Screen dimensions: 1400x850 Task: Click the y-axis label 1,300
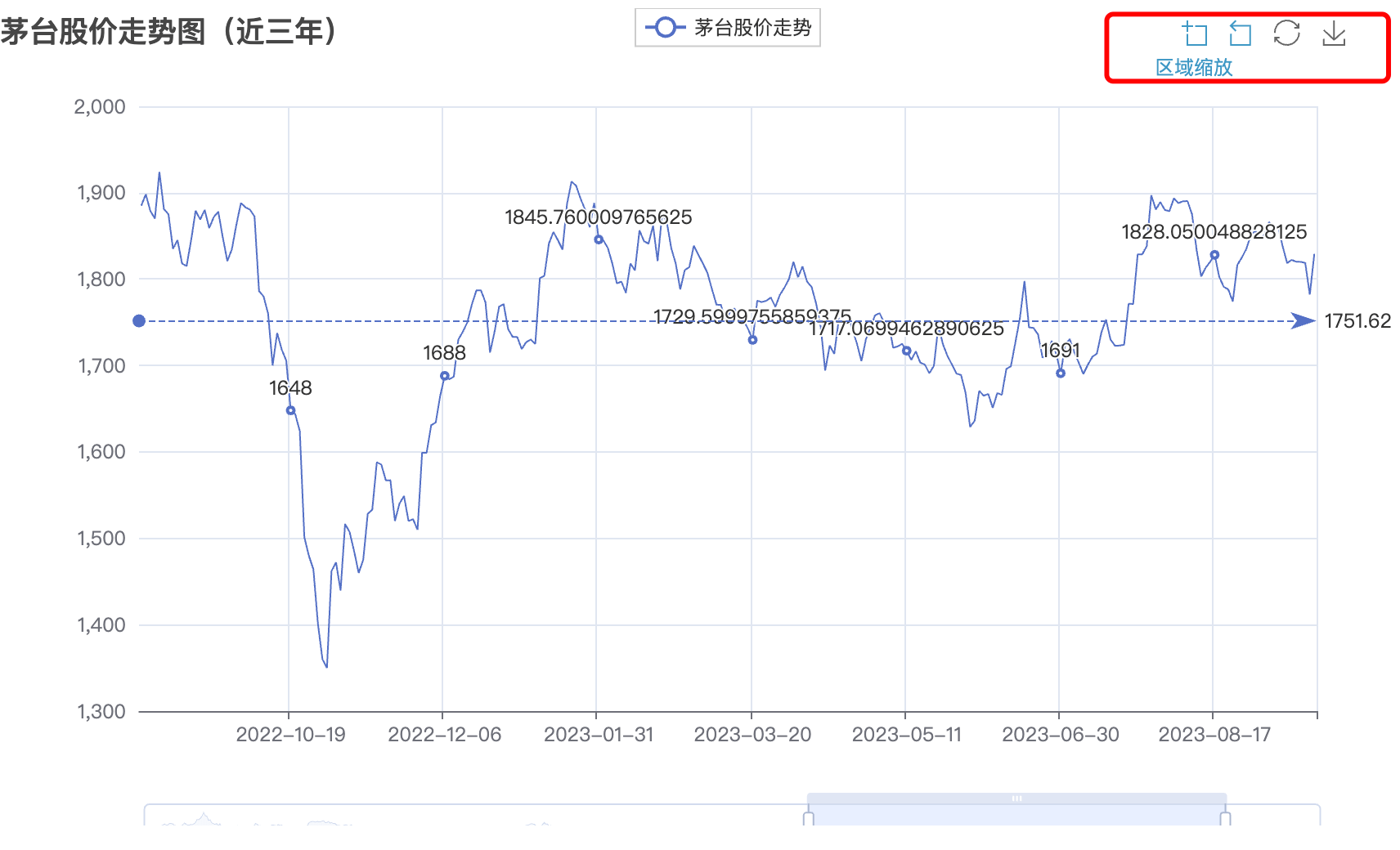[101, 712]
